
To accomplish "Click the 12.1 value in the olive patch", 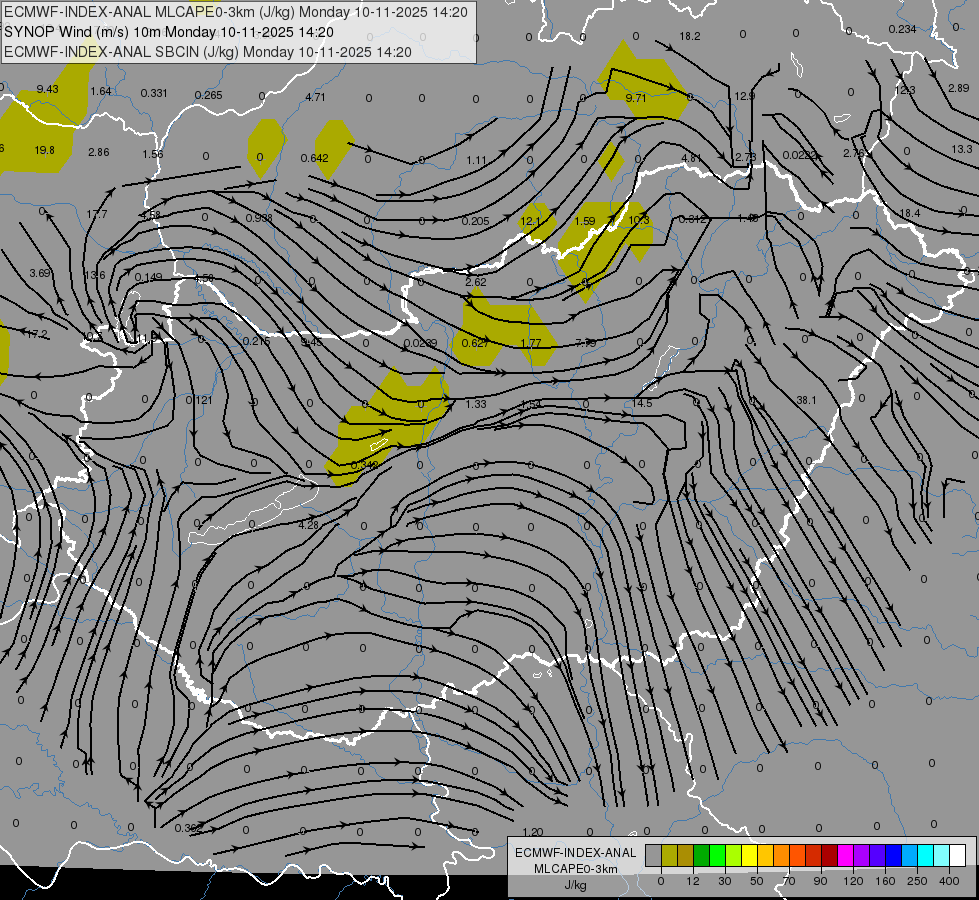I will 530,221.
